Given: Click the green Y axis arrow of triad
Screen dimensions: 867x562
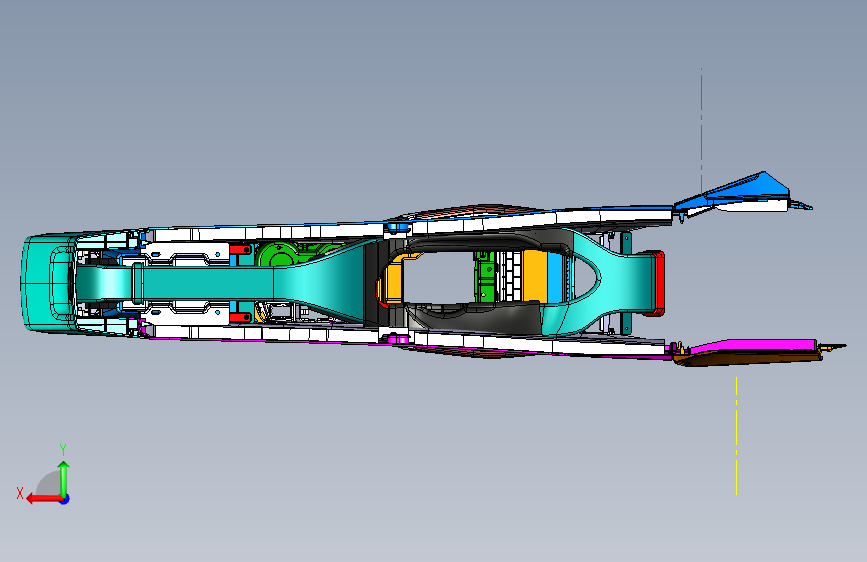Looking at the screenshot, I should click(64, 479).
